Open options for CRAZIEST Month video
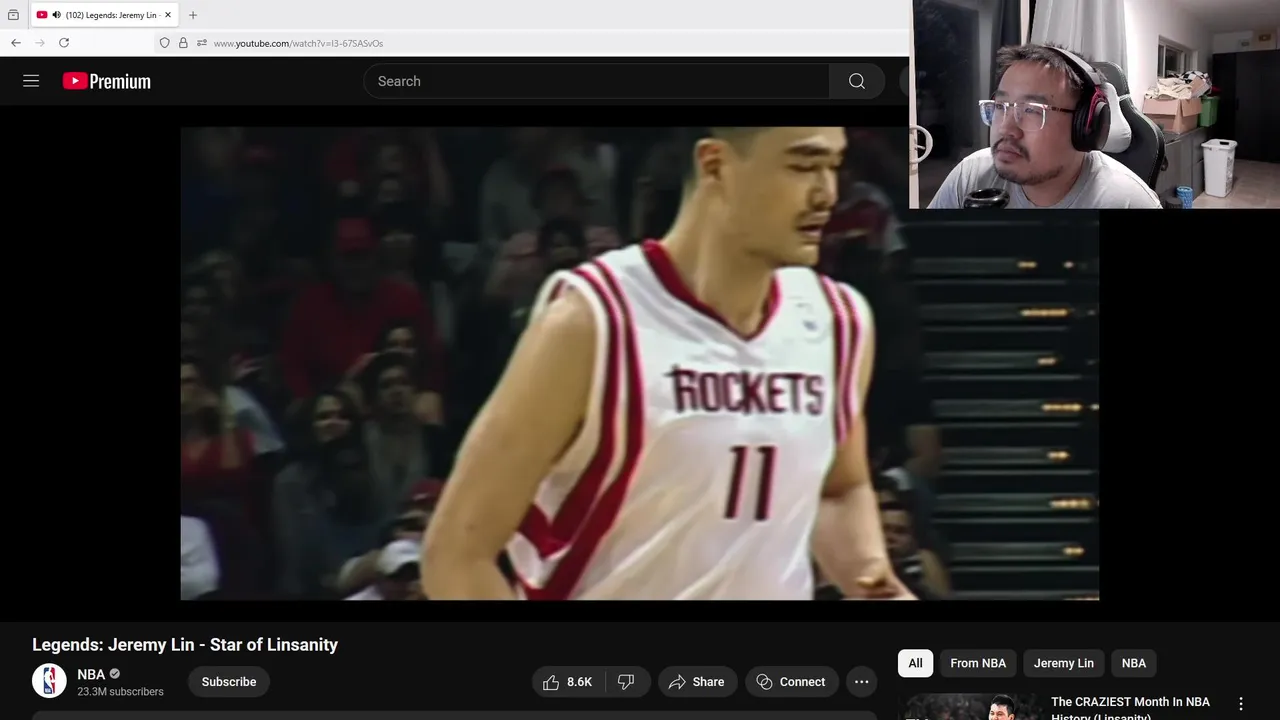The width and height of the screenshot is (1280, 720). pyautogui.click(x=1241, y=704)
